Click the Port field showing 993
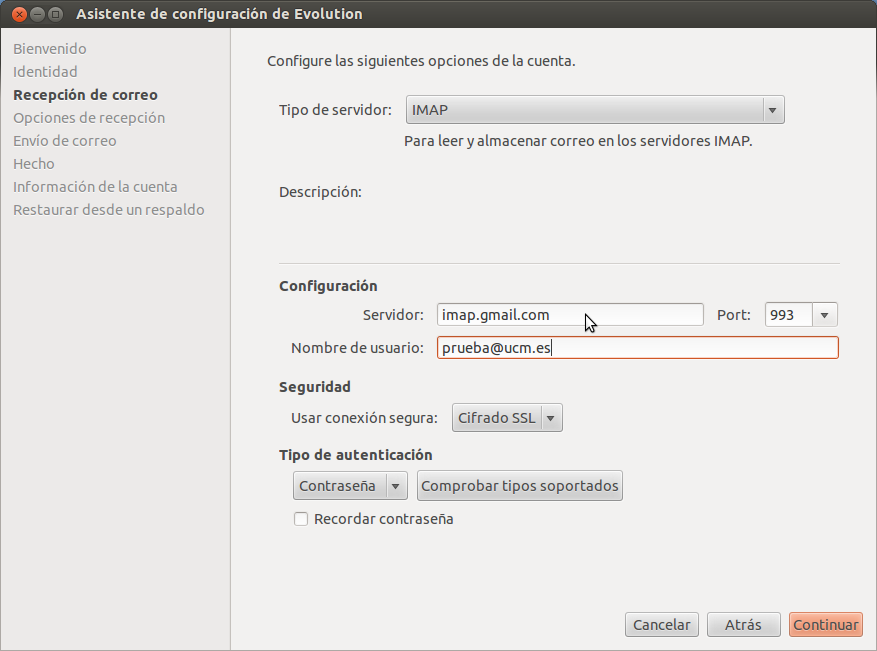This screenshot has height=651, width=877. (788, 315)
